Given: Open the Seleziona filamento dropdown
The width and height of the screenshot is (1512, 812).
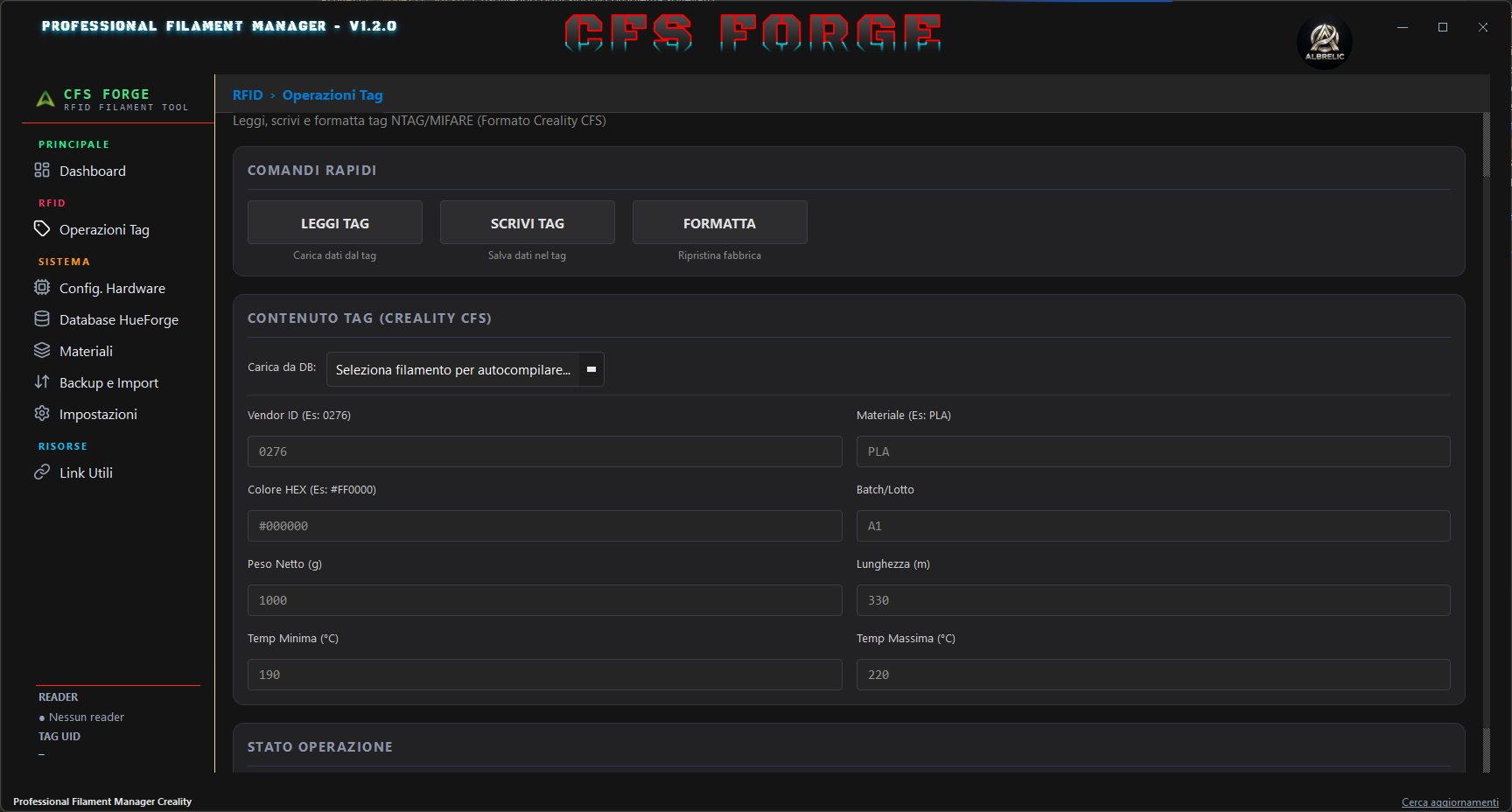Looking at the screenshot, I should pyautogui.click(x=465, y=369).
